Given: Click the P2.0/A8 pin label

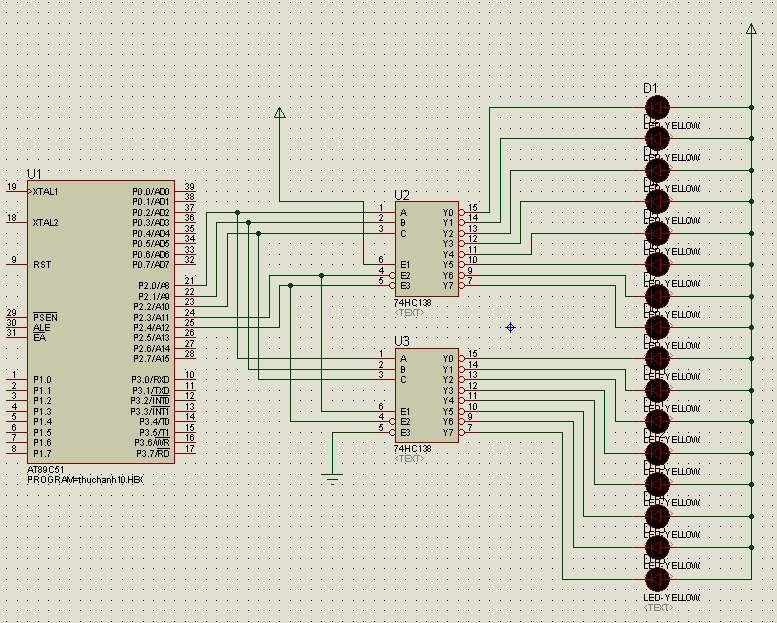Looking at the screenshot, I should pyautogui.click(x=154, y=286).
